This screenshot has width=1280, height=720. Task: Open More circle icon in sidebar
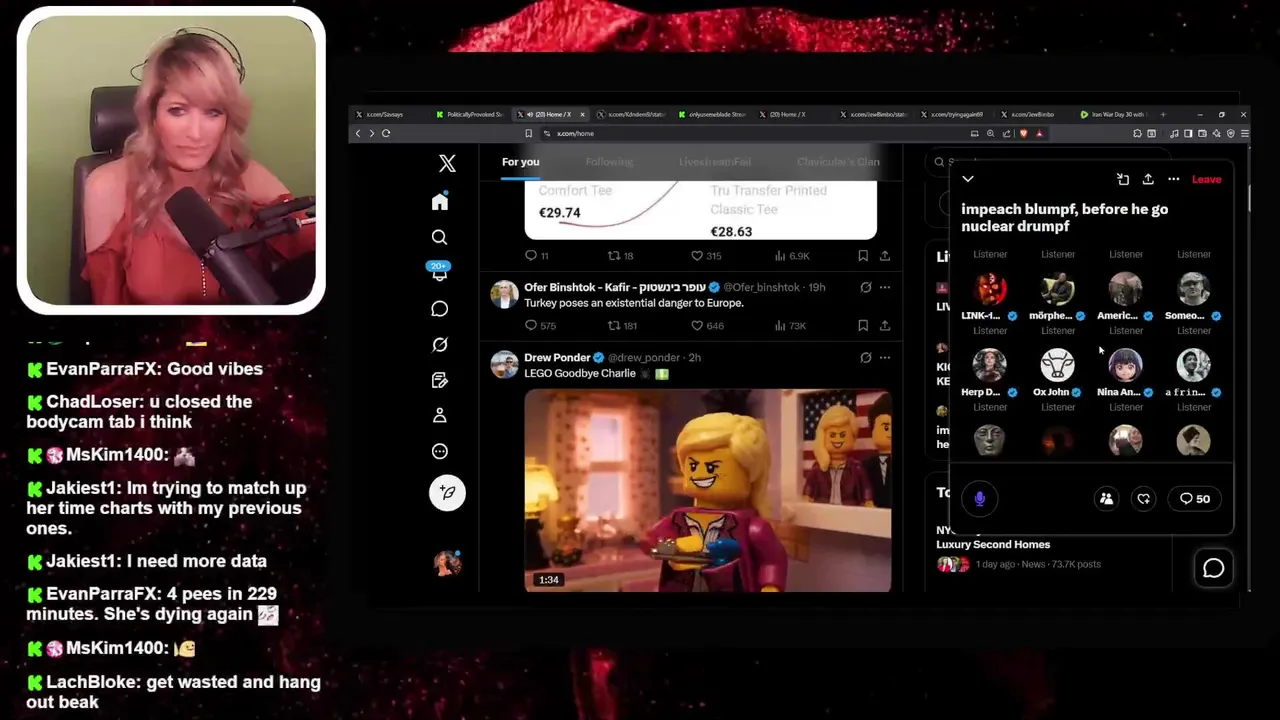pos(439,451)
